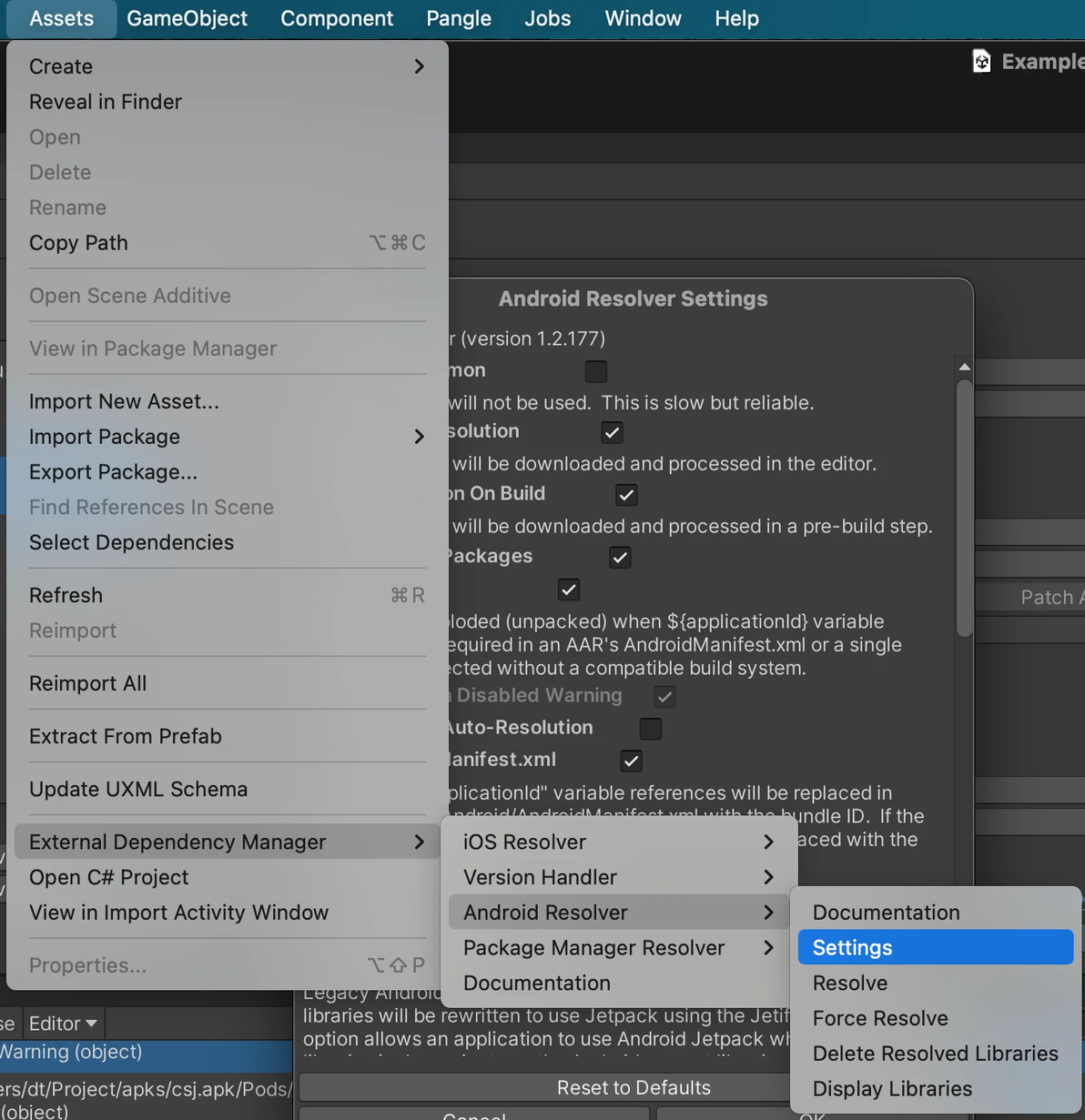The height and width of the screenshot is (1120, 1085).
Task: Expand Package Manager Resolver submenu arrow
Action: tap(768, 948)
